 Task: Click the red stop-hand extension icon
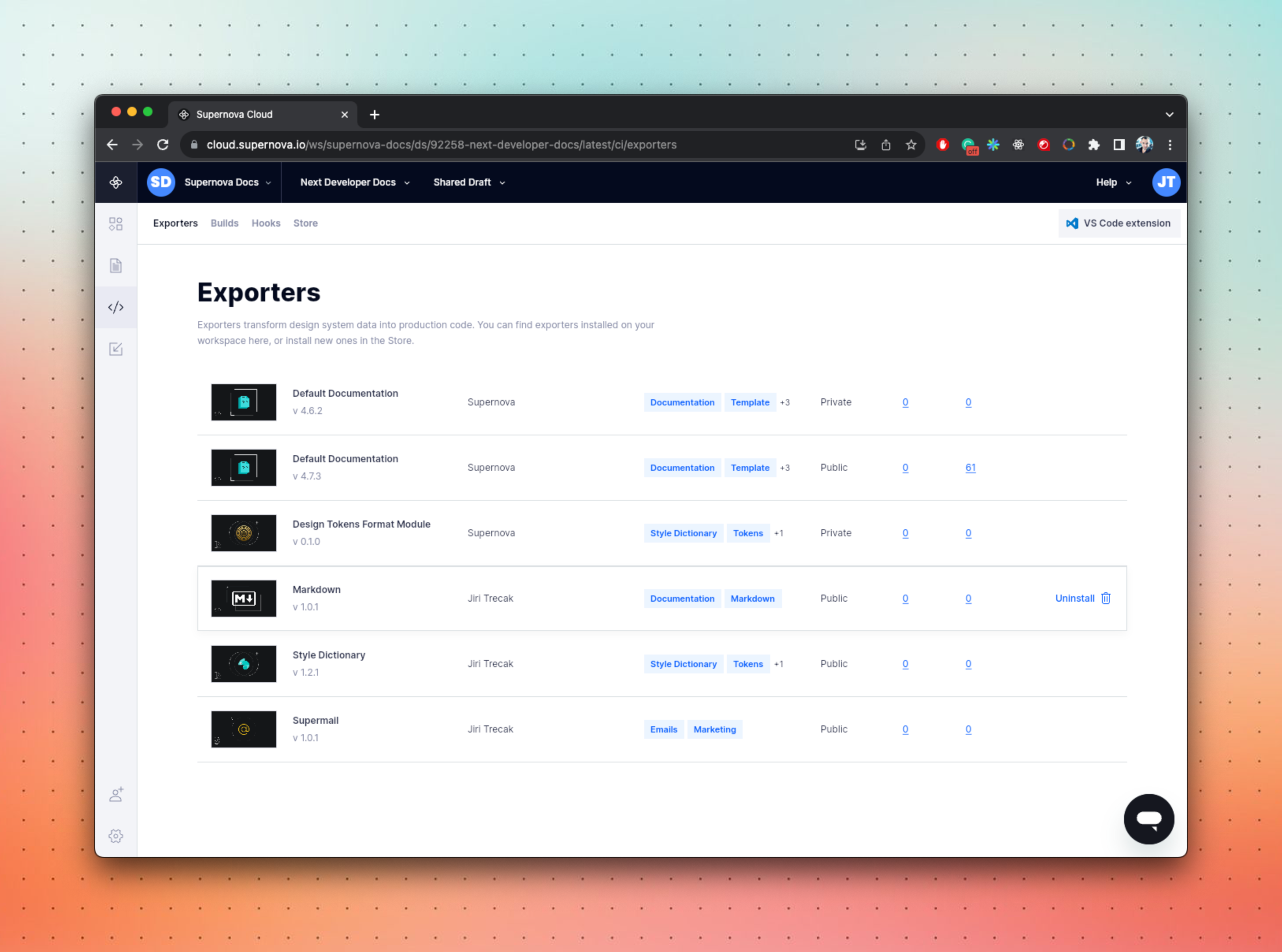tap(943, 145)
